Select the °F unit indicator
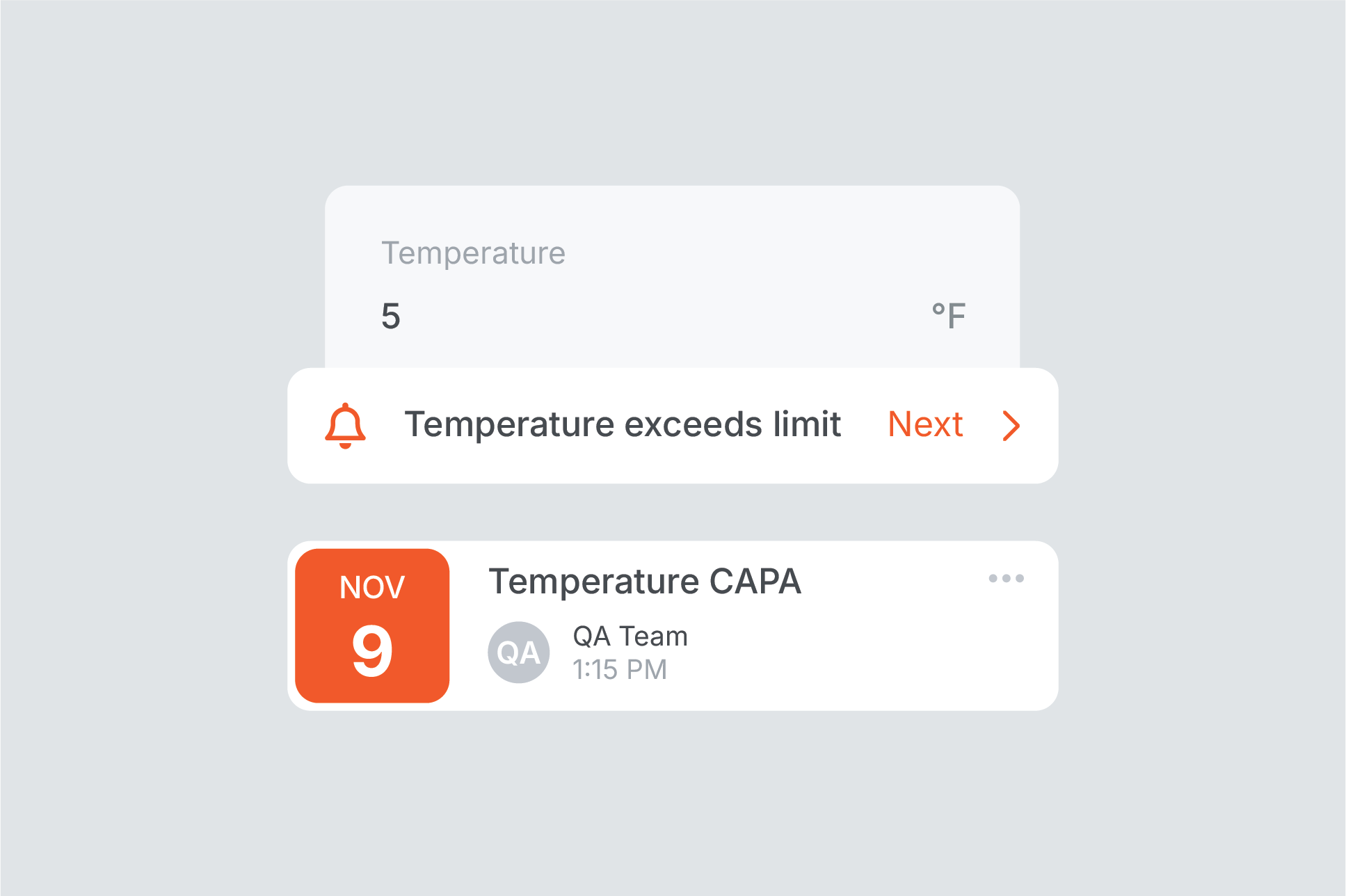 (x=949, y=316)
